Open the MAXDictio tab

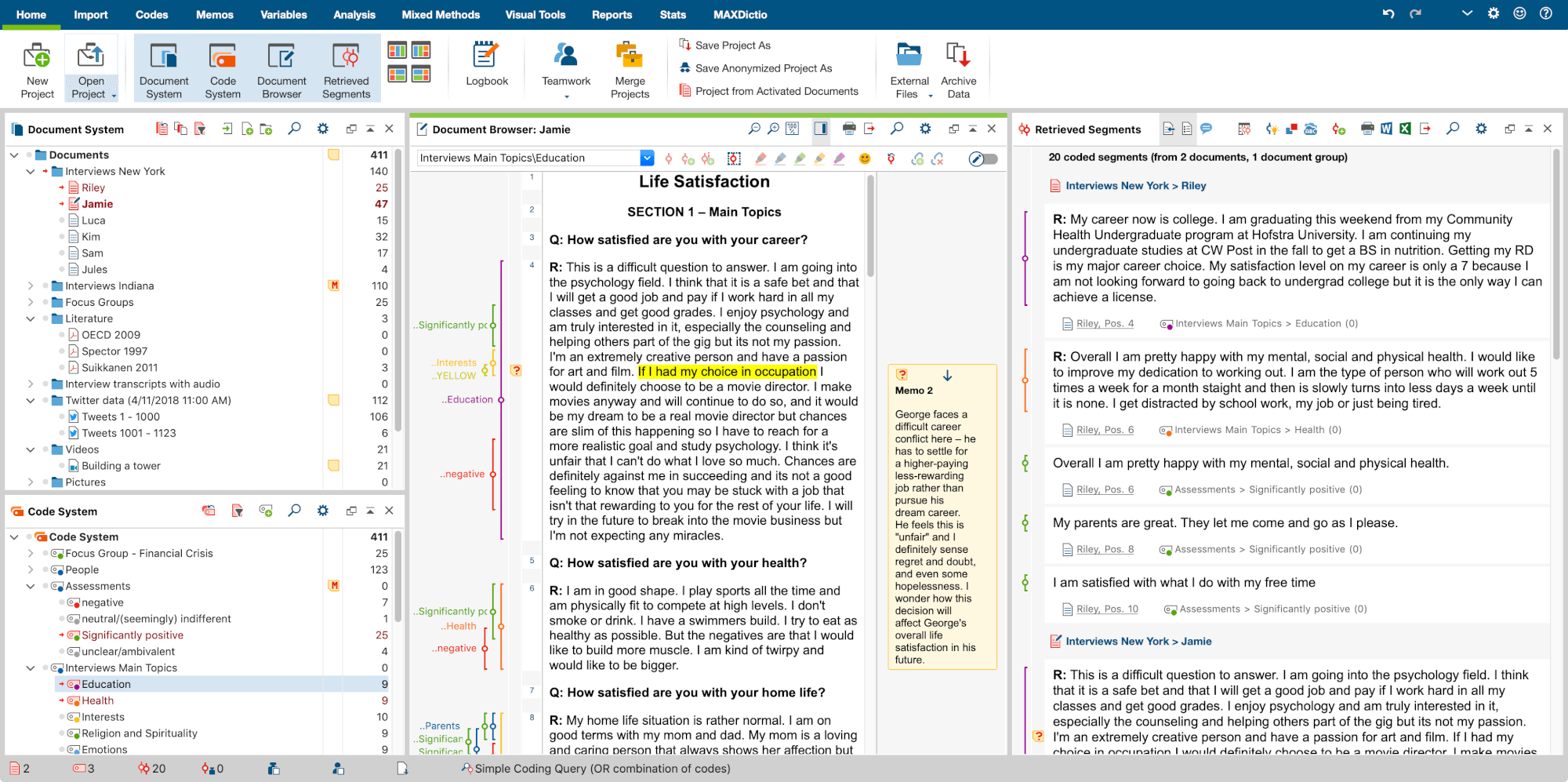[740, 14]
